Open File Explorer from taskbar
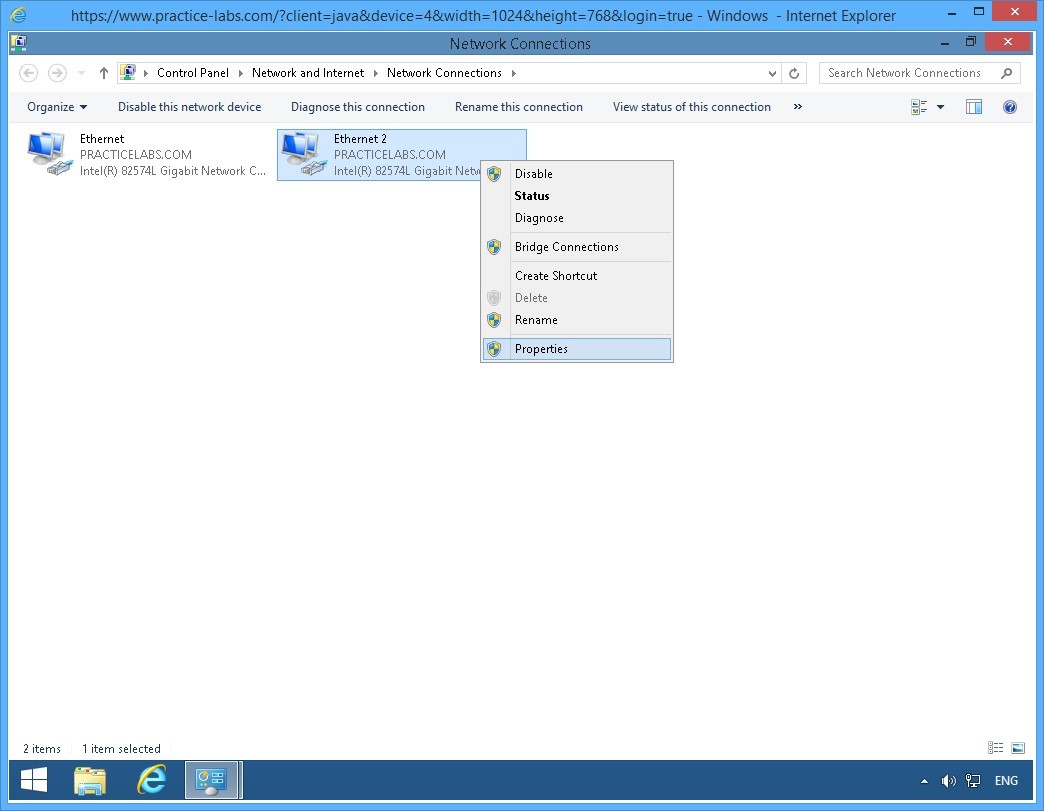 [x=90, y=780]
